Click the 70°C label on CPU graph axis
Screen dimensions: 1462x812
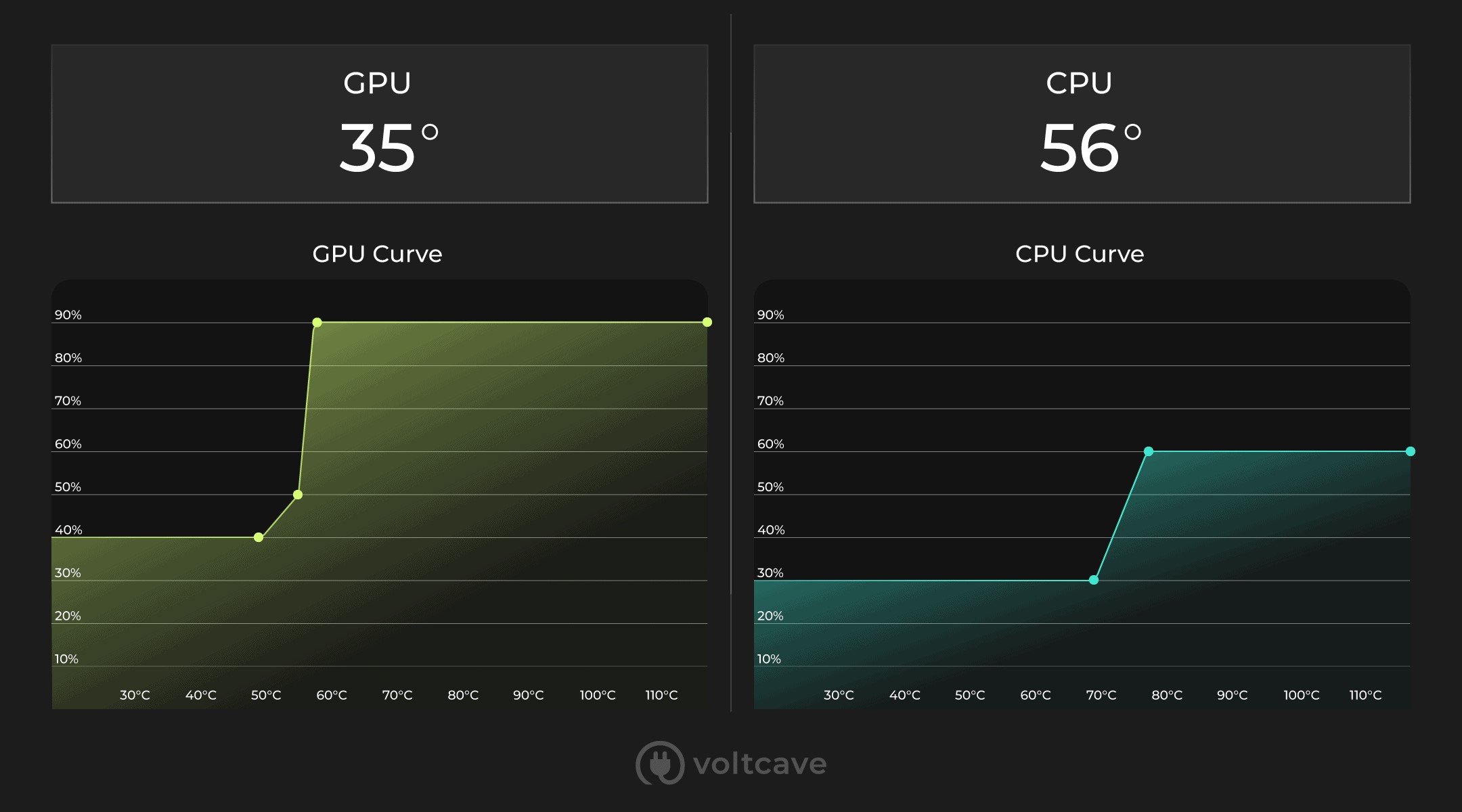1101,695
